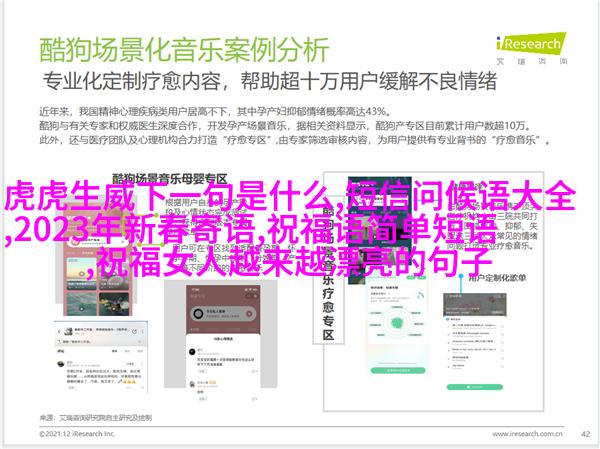The image size is (600, 449).
Task: Click green circular graphic in healing screen
Action: tap(398, 323)
